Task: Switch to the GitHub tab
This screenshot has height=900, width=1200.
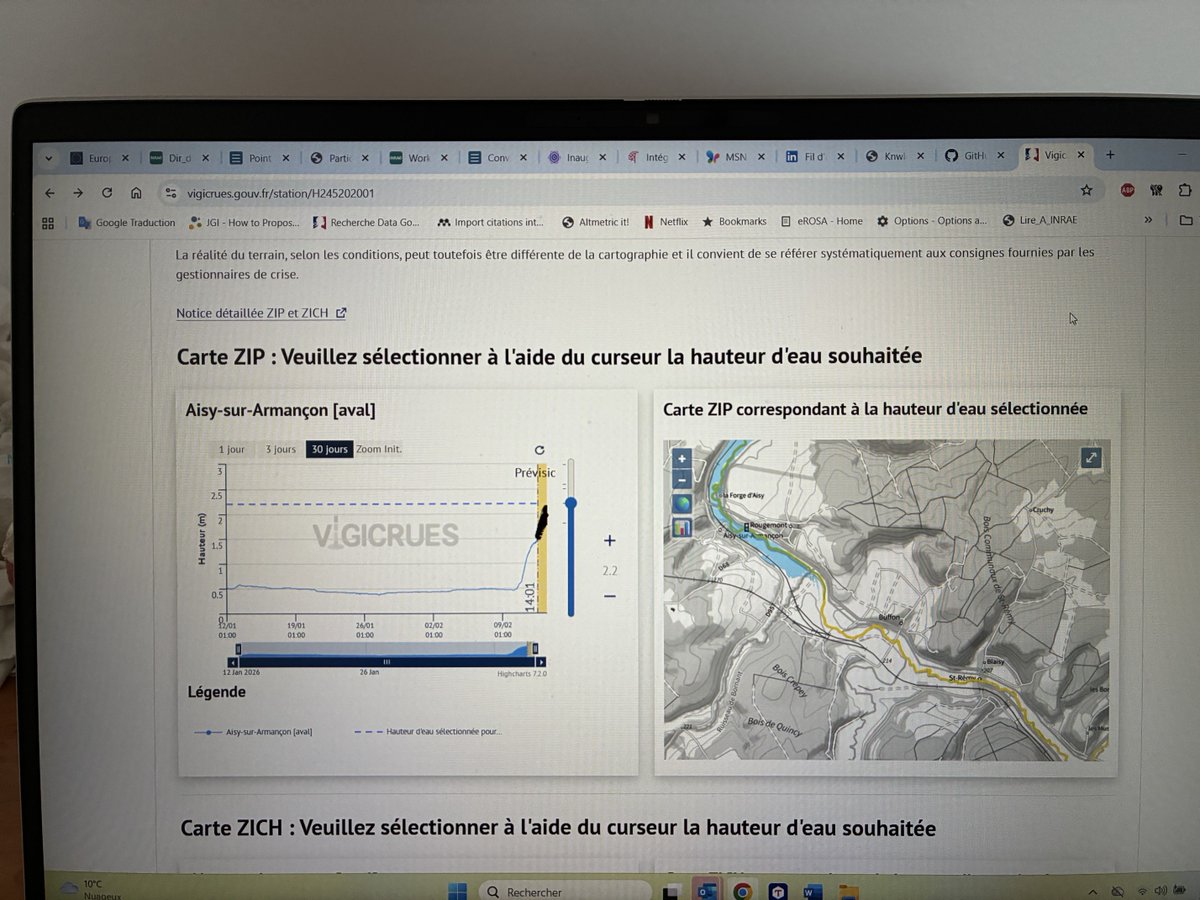Action: (976, 157)
